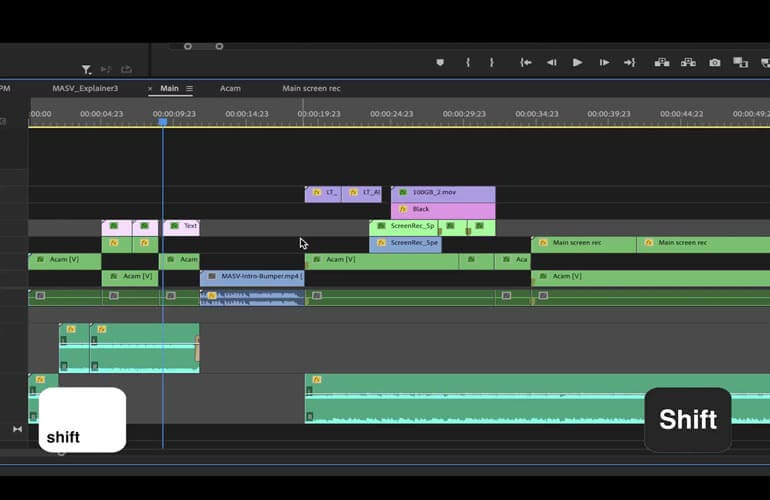Click the dimmed share/export icon beside the funnel
The width and height of the screenshot is (770, 500).
(x=126, y=69)
